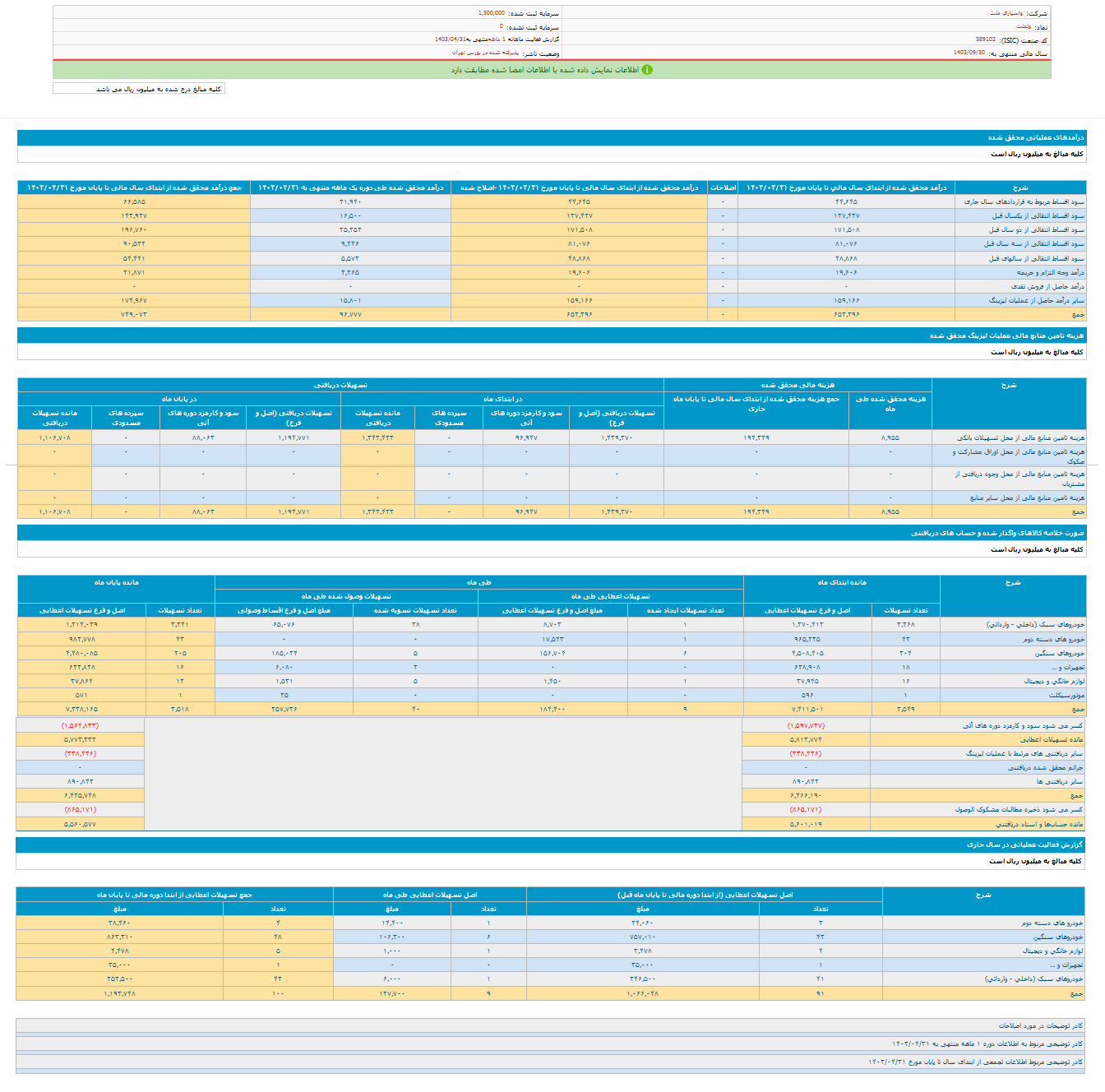This screenshot has height=1092, width=1105.
Task: Select the درآمد وجه التزام و جریمه row label
Action: 1050,272
